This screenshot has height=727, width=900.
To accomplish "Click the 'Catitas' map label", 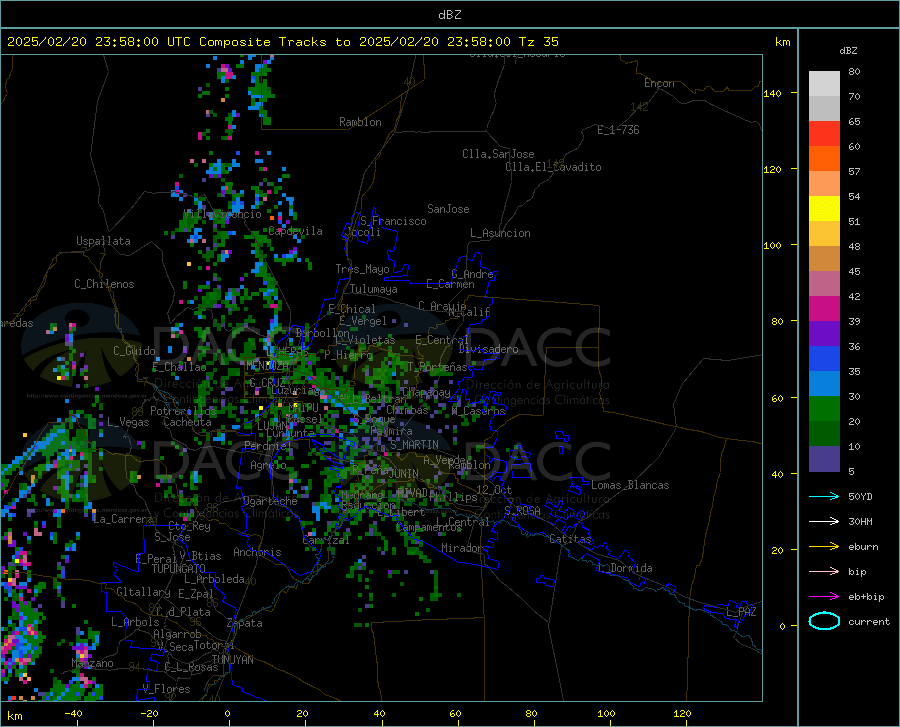I will click(570, 539).
